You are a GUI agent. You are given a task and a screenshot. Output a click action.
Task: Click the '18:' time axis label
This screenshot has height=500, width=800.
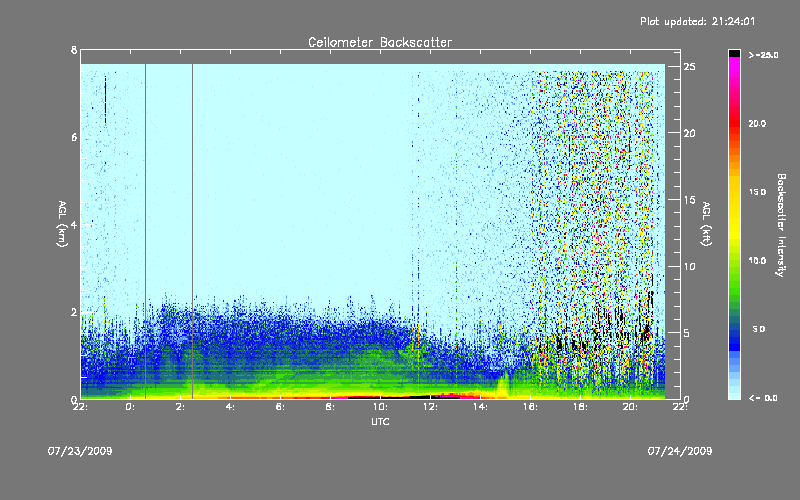(x=581, y=407)
